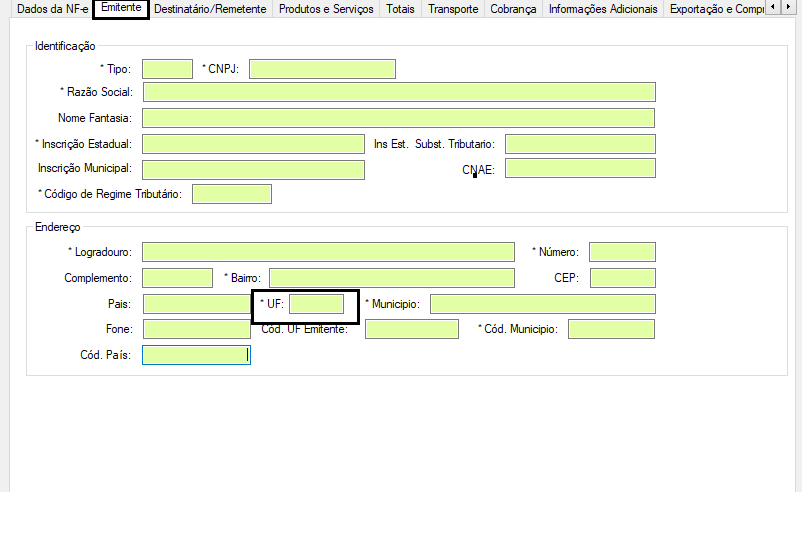Focus the Cód. UF Emitente field
Viewport: 802px width, 535px height.
pos(412,329)
